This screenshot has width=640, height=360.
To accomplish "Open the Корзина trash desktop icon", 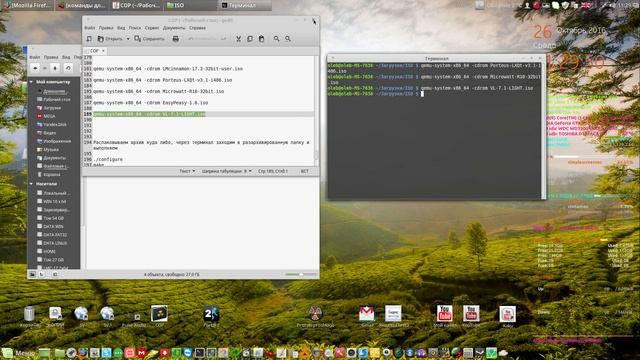I will pyautogui.click(x=29, y=317).
